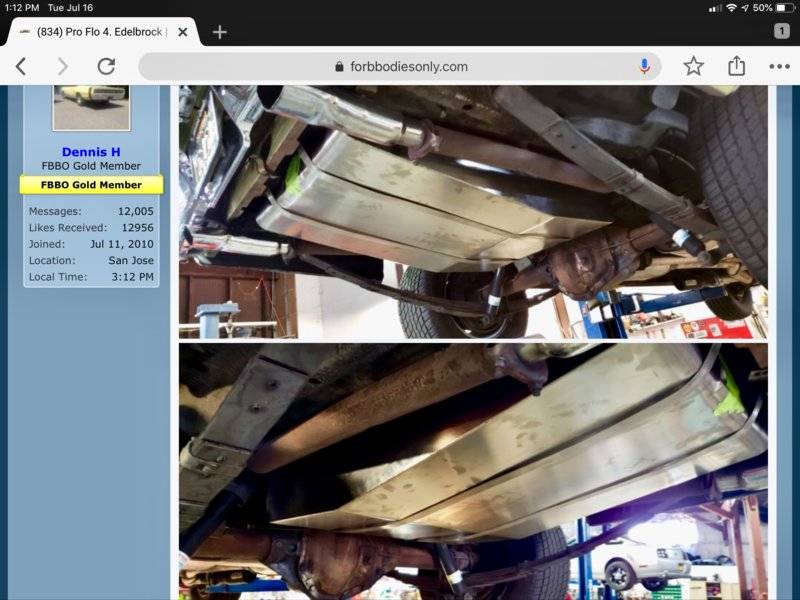
Task: Open the share sheet icon
Action: (x=737, y=66)
